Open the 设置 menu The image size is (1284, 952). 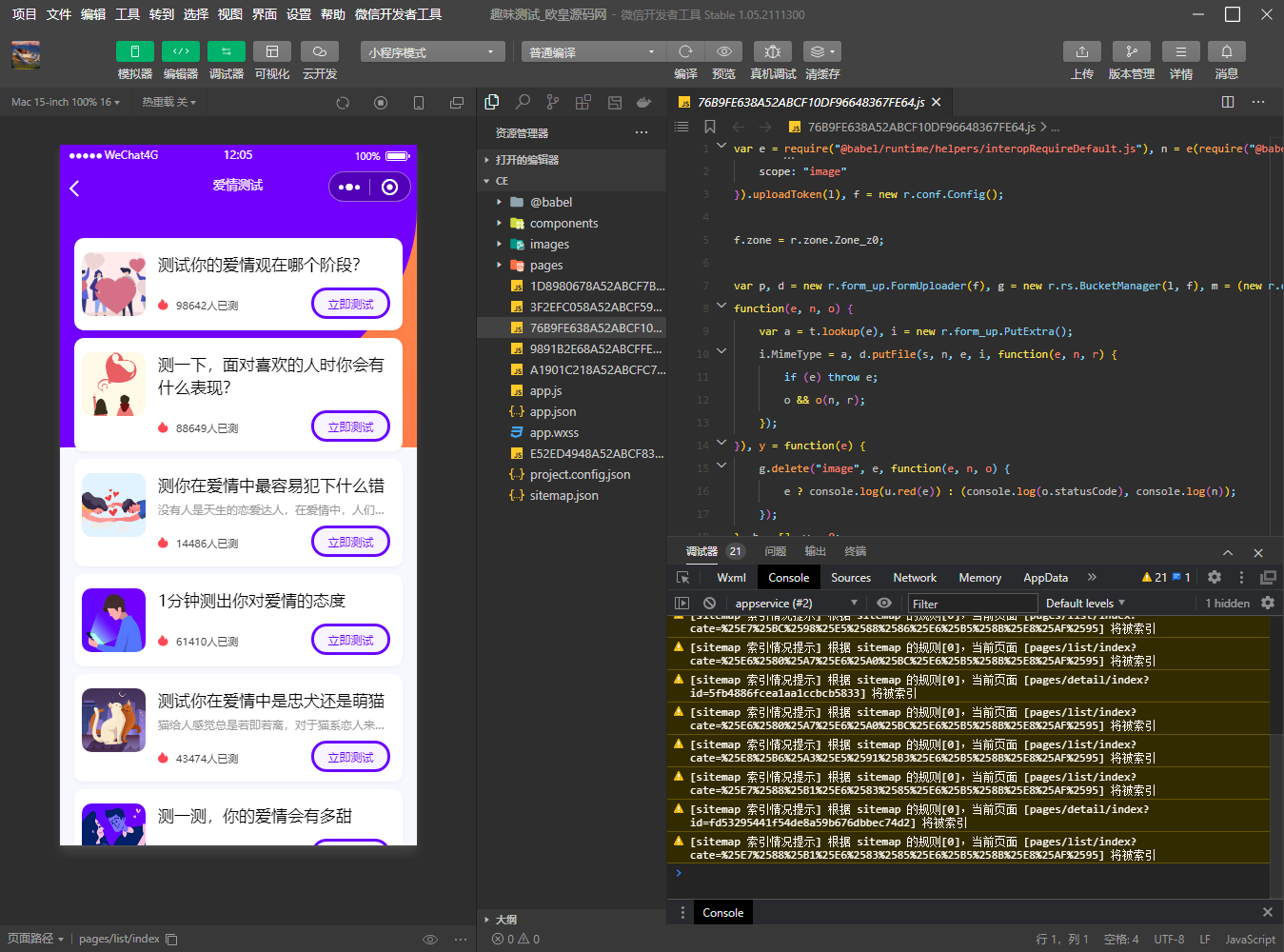coord(299,14)
